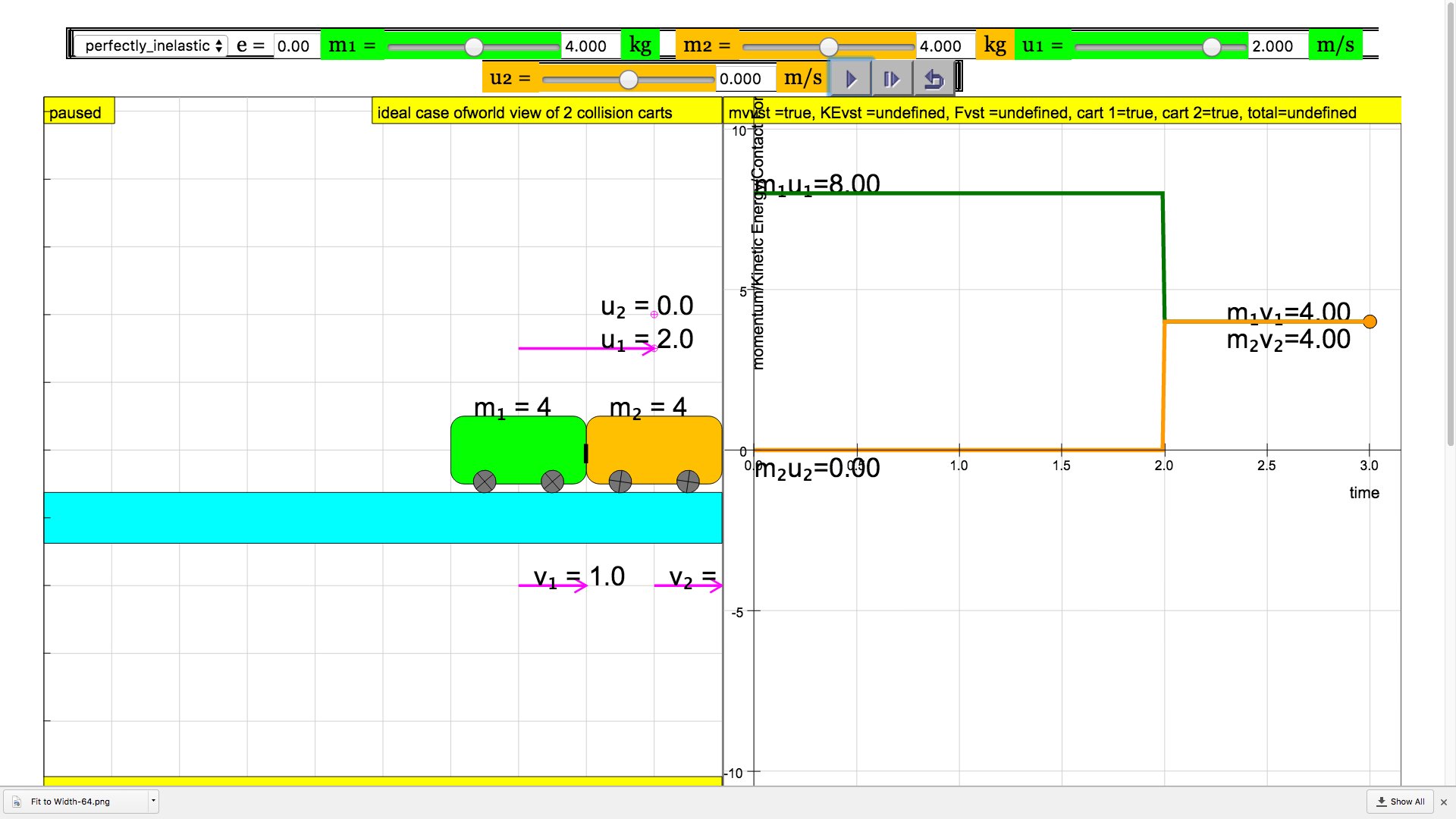Click the m2 value field showing 4.000
Viewport: 1456px width, 819px height.
(x=944, y=45)
